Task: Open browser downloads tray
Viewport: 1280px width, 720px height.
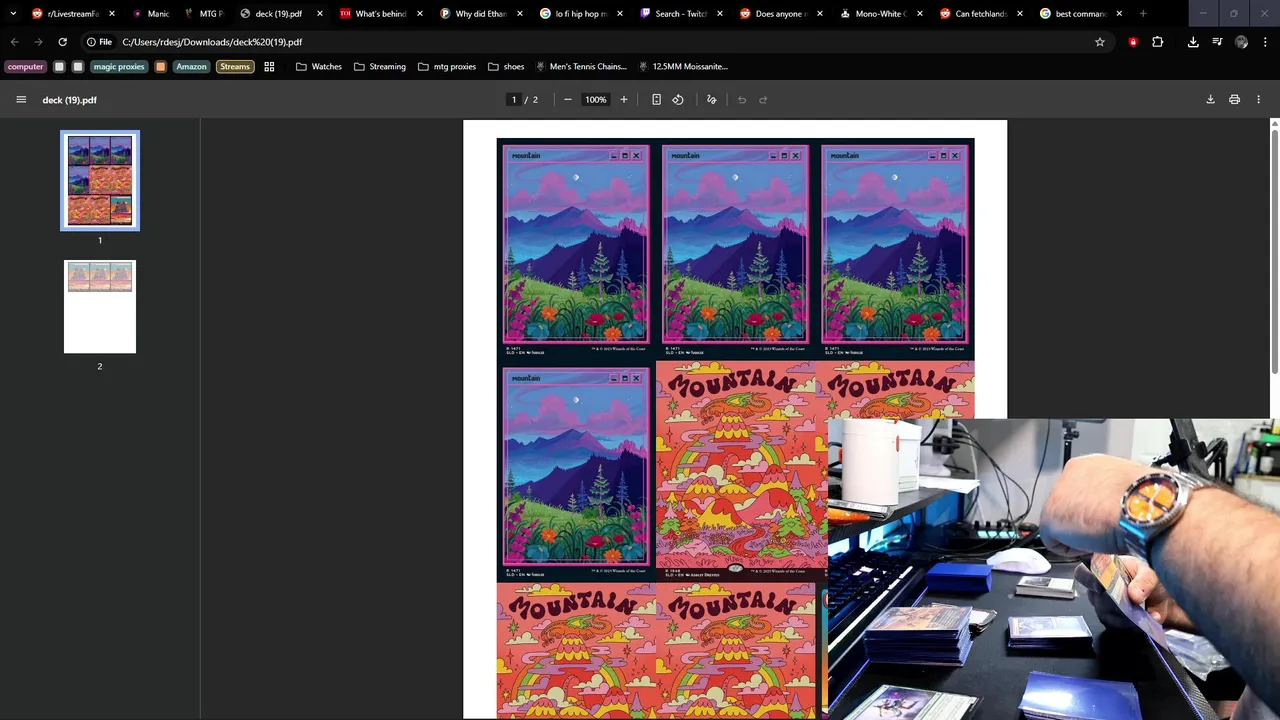Action: (1193, 42)
